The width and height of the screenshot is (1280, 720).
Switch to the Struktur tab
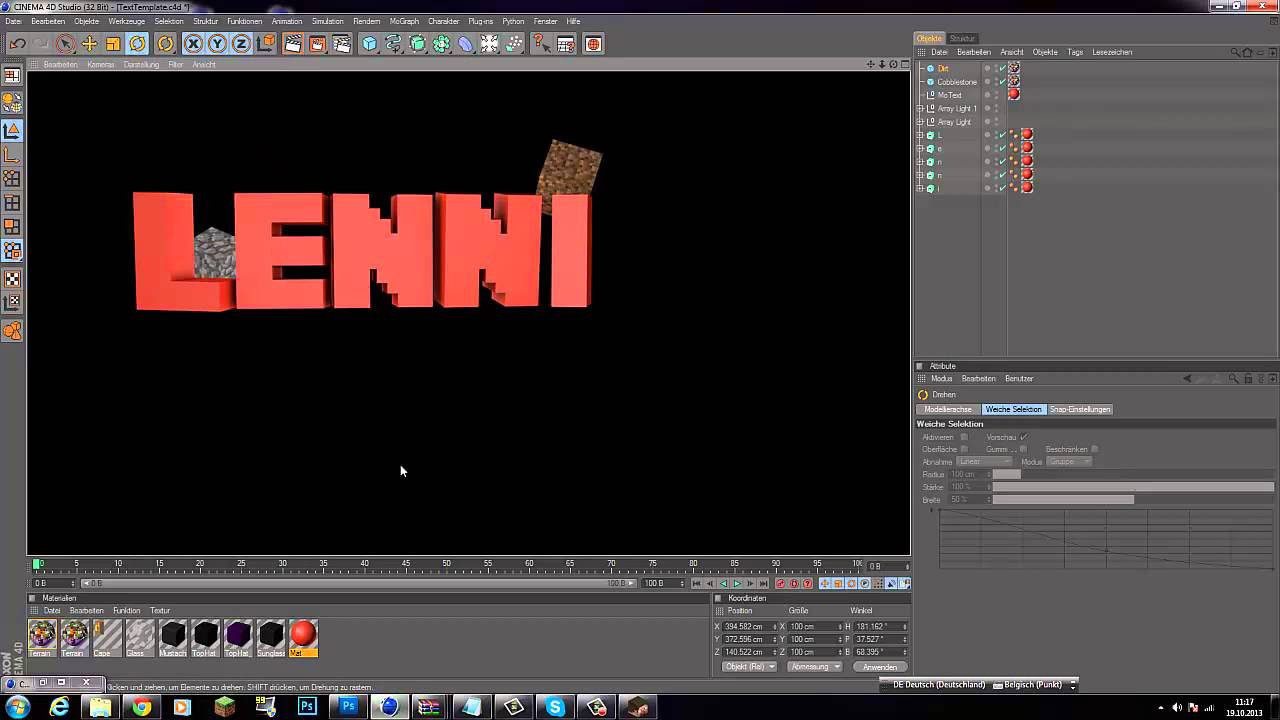(962, 38)
